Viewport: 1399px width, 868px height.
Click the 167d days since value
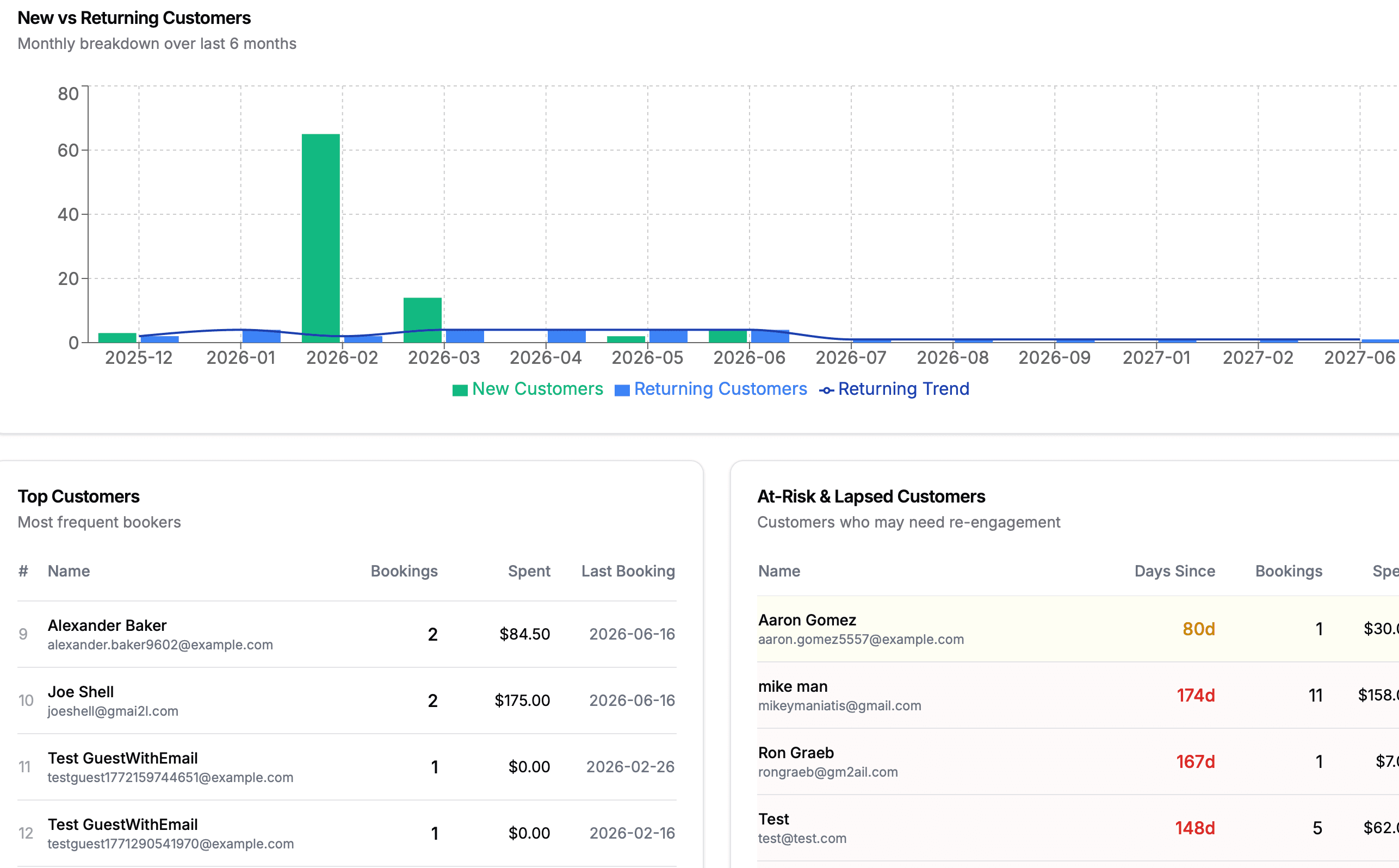1196,762
